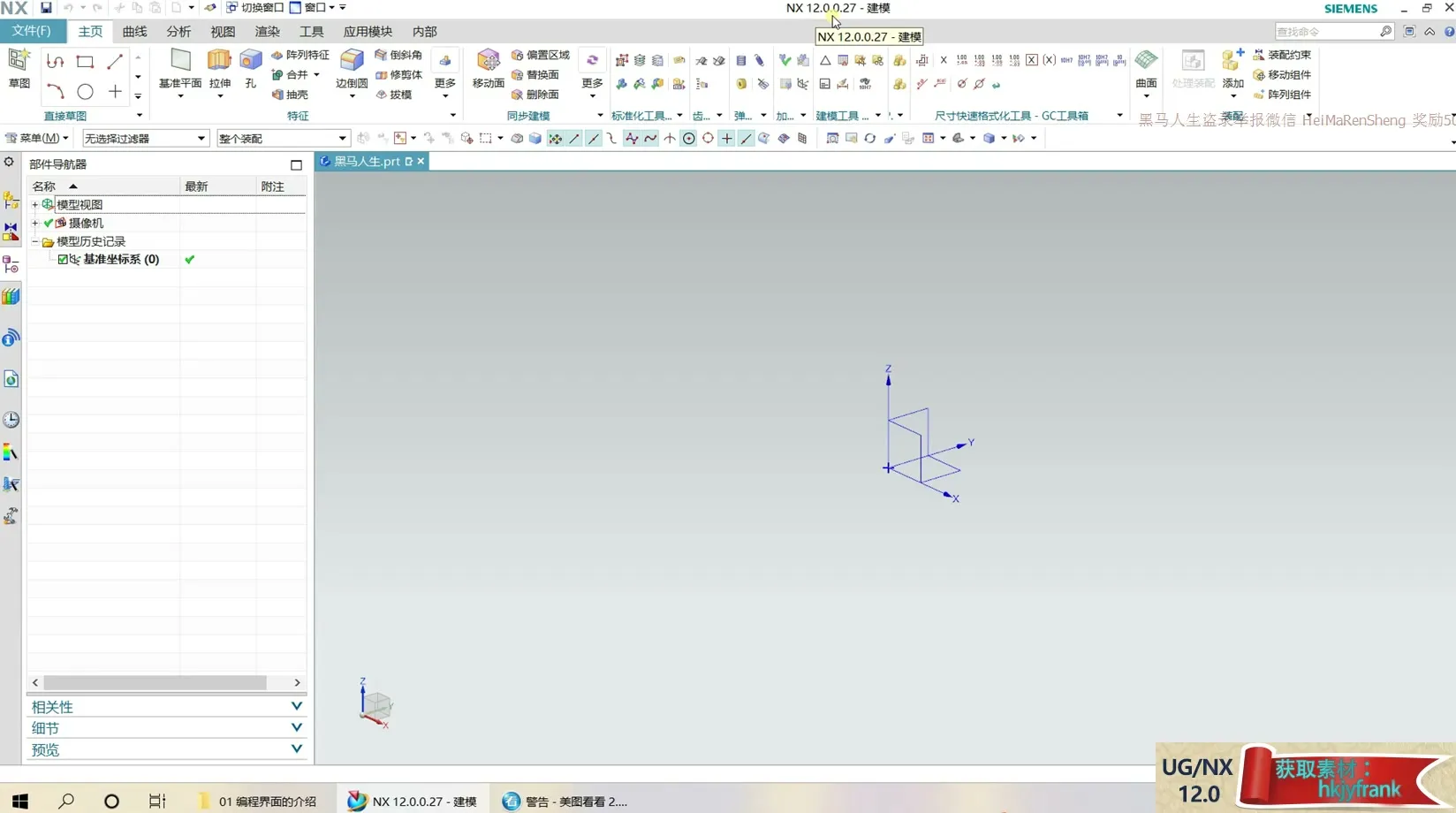The height and width of the screenshot is (813, 1456).
Task: Toggle the arc center snap point button
Action: click(688, 139)
